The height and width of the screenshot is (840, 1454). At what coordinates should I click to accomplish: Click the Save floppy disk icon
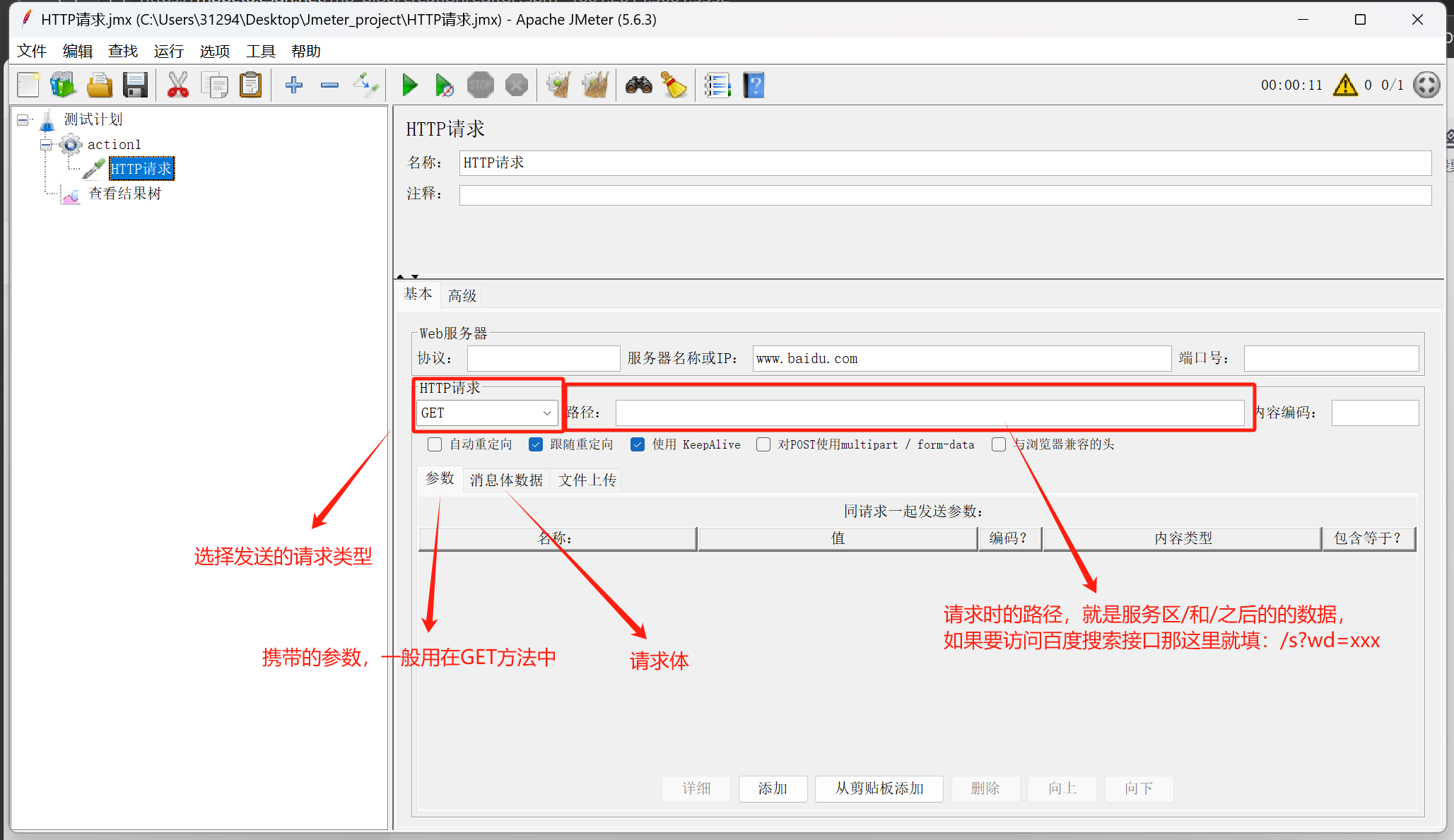[135, 85]
